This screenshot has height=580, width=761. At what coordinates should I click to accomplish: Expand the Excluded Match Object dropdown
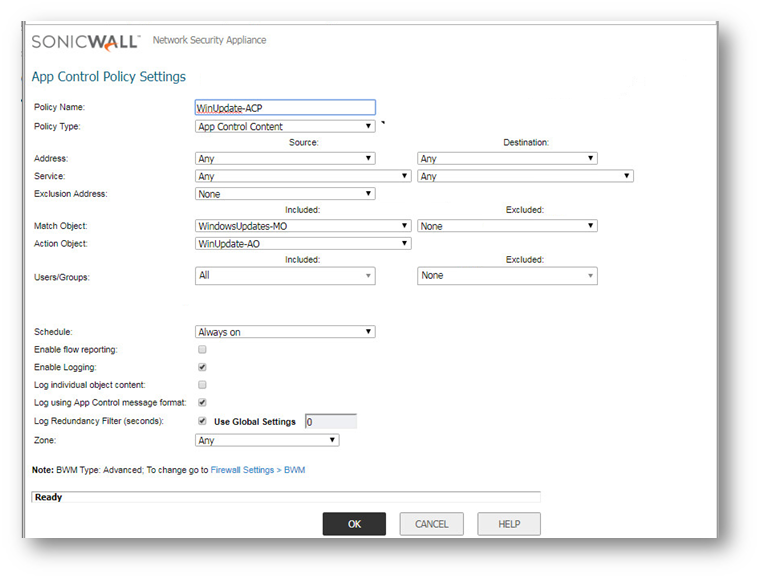(506, 226)
